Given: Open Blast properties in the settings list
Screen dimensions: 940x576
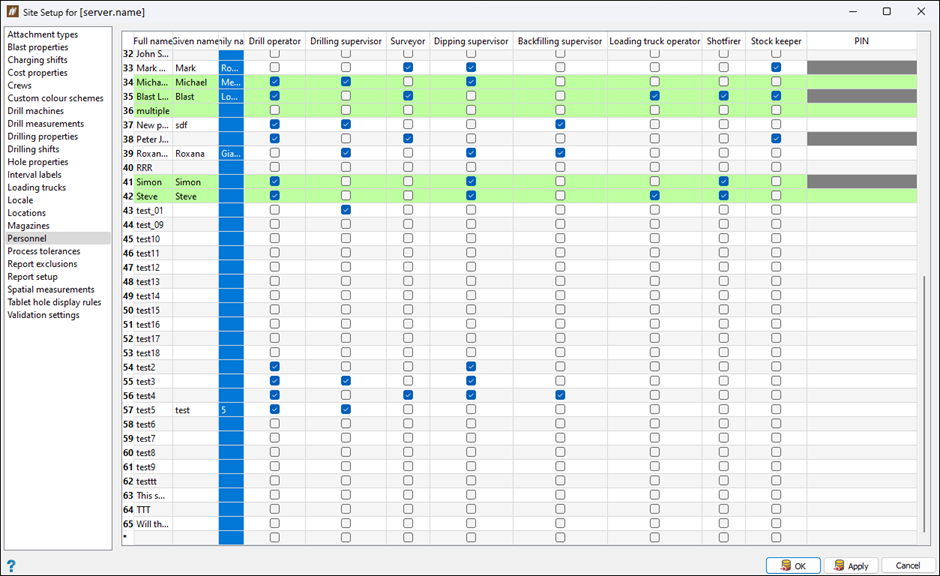Looking at the screenshot, I should (x=38, y=47).
